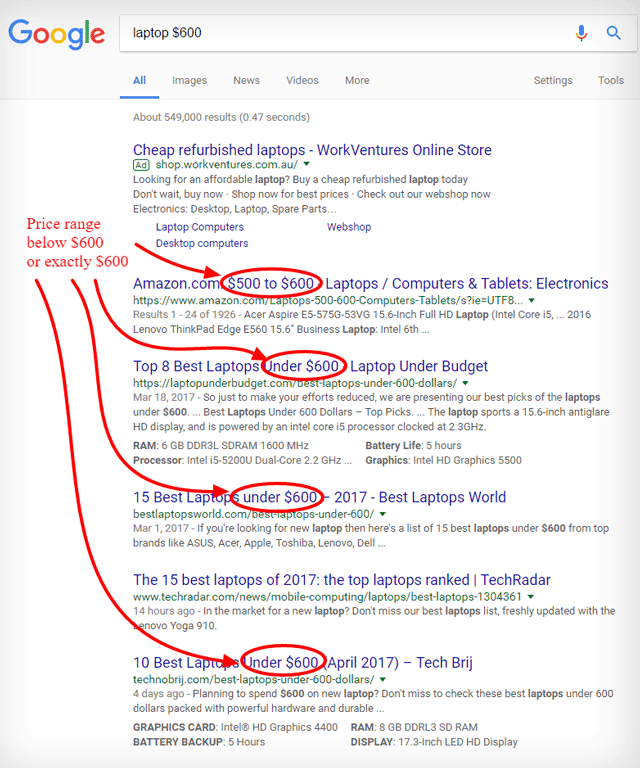This screenshot has height=768, width=640.
Task: Click Battery Life: 5 hours text
Action: pos(413,446)
